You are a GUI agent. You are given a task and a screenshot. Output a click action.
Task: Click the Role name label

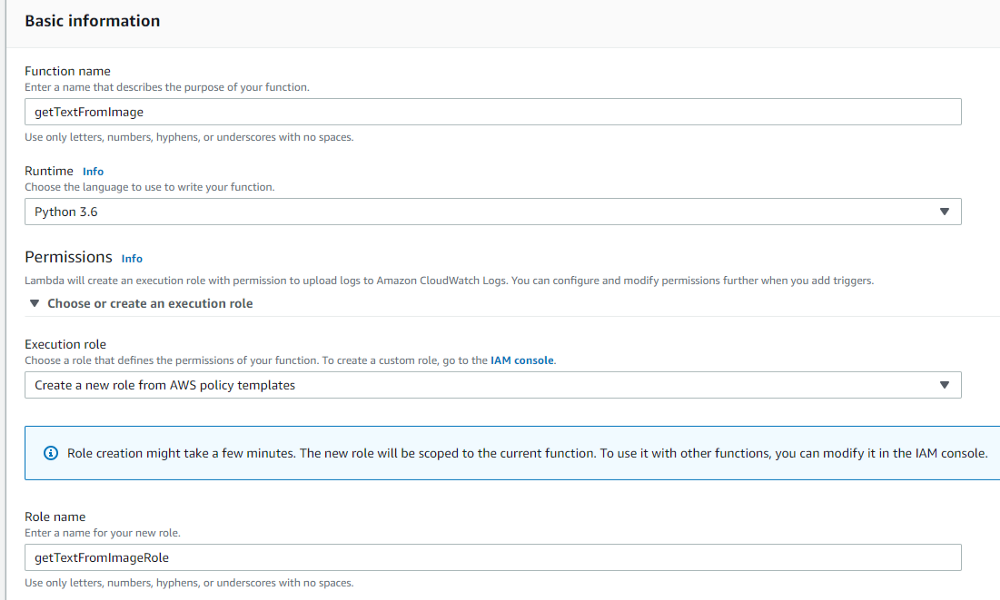click(55, 517)
